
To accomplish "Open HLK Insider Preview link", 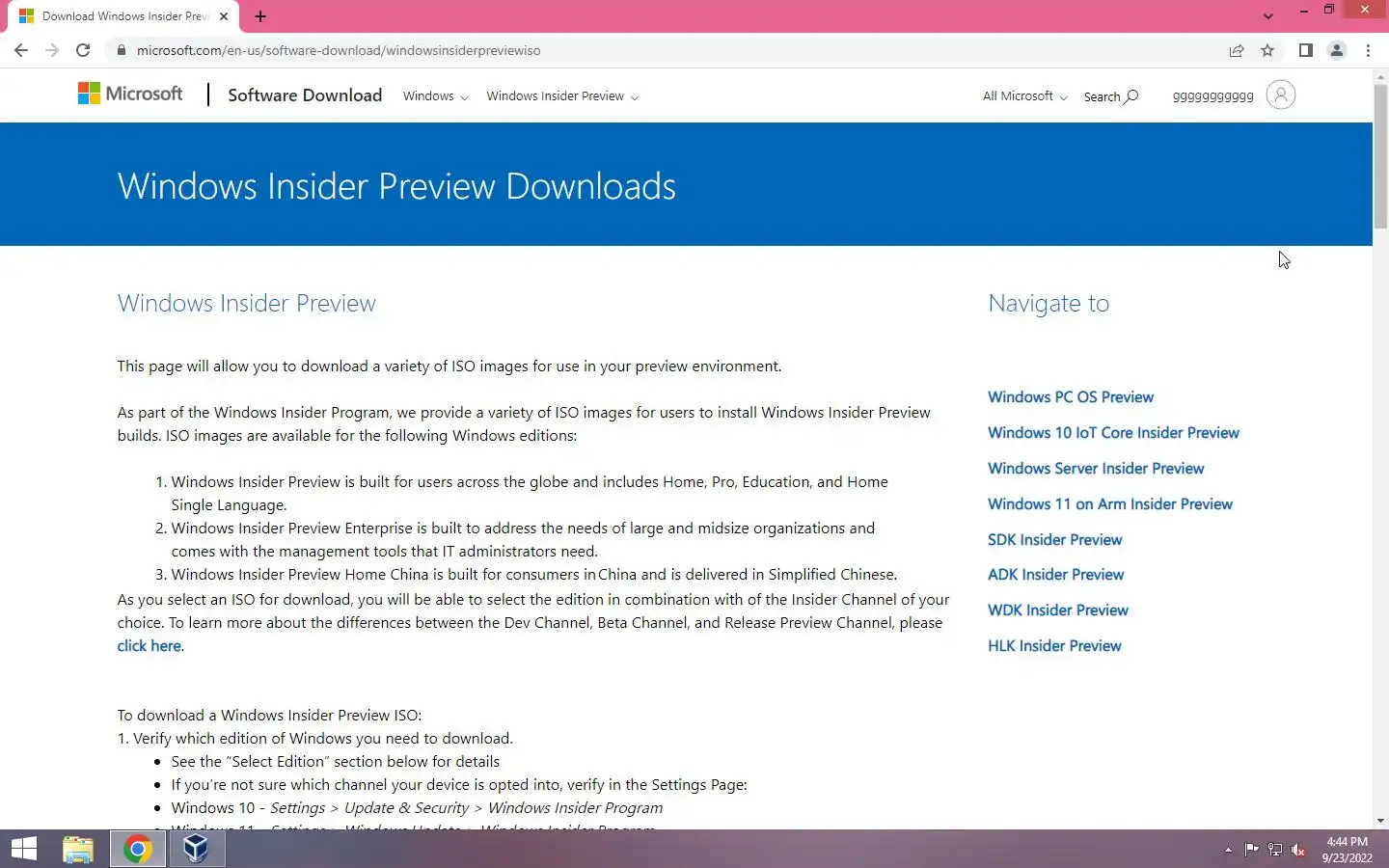I will click(x=1054, y=646).
